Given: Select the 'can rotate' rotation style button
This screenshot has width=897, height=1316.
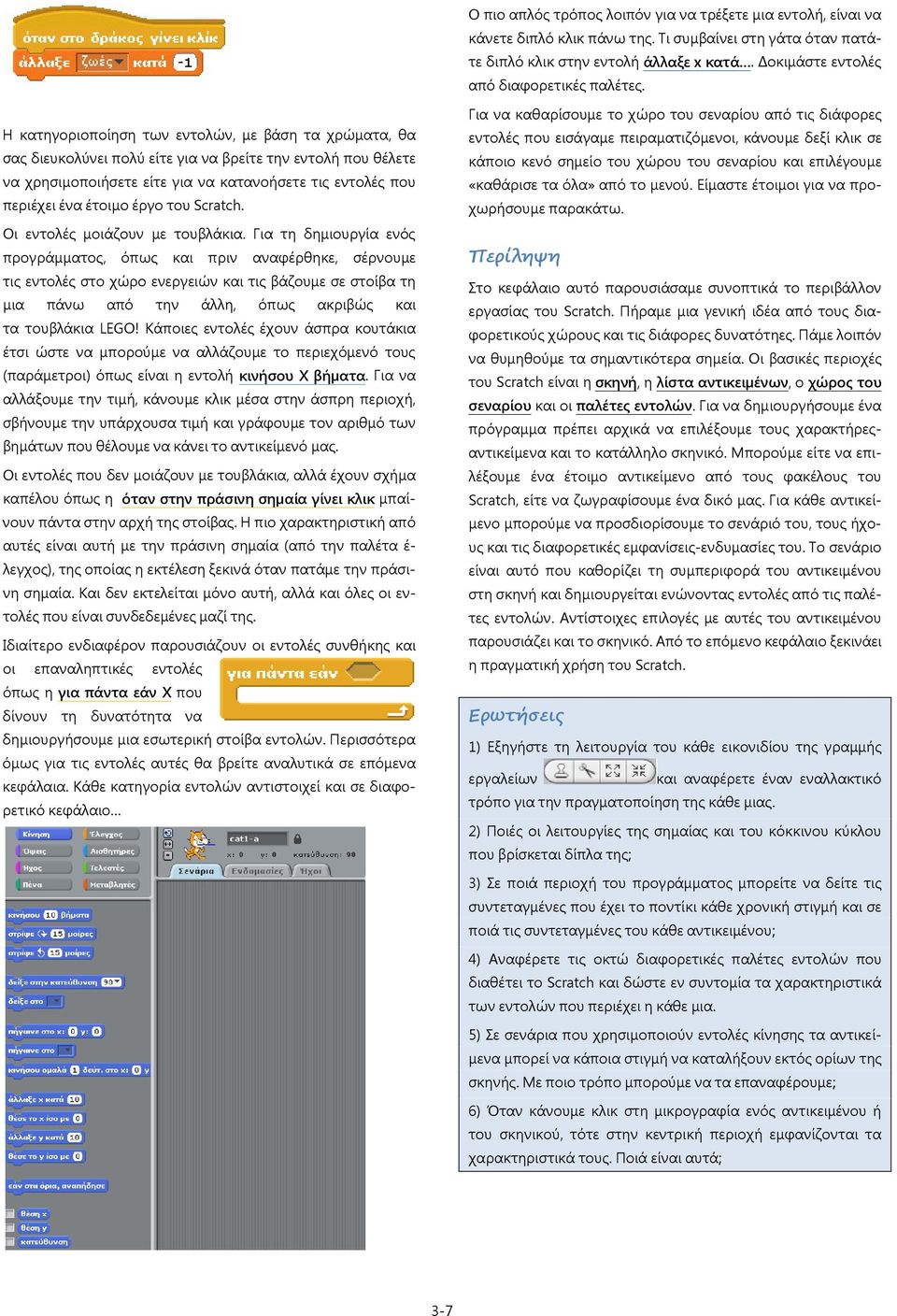Looking at the screenshot, I should [167, 833].
